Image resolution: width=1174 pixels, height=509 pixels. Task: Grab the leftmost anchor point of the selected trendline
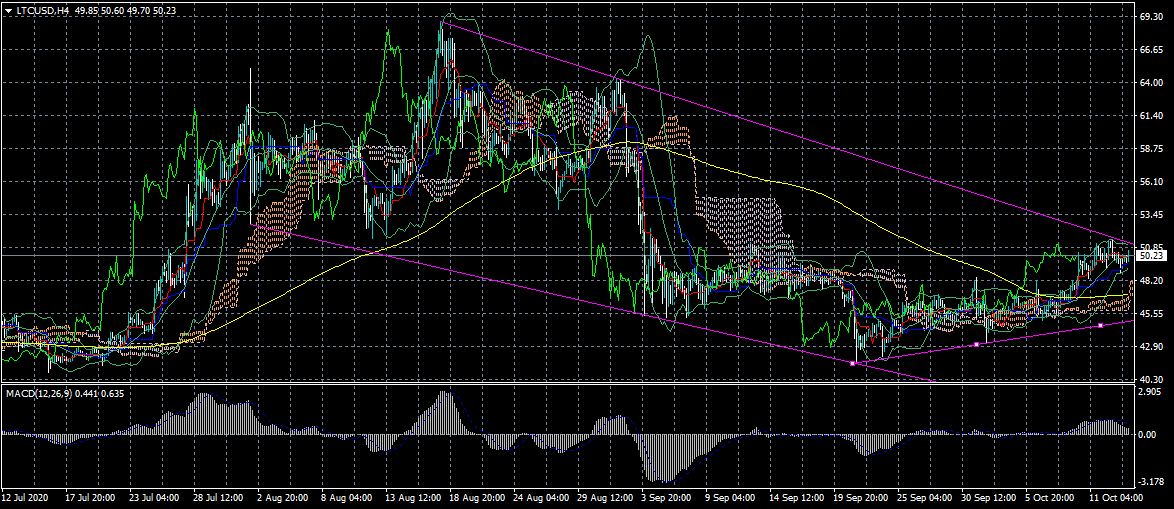pyautogui.click(x=853, y=363)
